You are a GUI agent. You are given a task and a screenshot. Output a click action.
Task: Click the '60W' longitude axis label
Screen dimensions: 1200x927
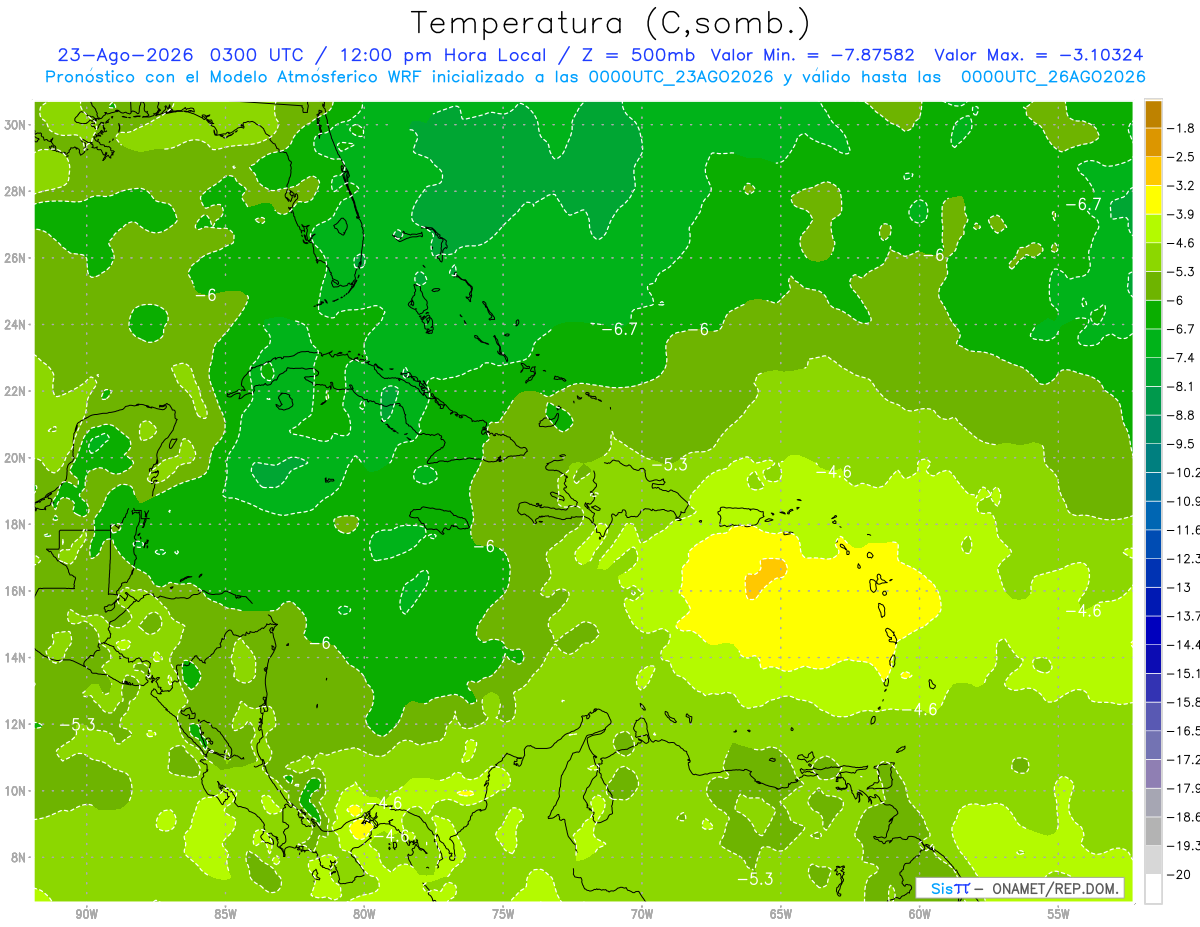click(x=920, y=915)
